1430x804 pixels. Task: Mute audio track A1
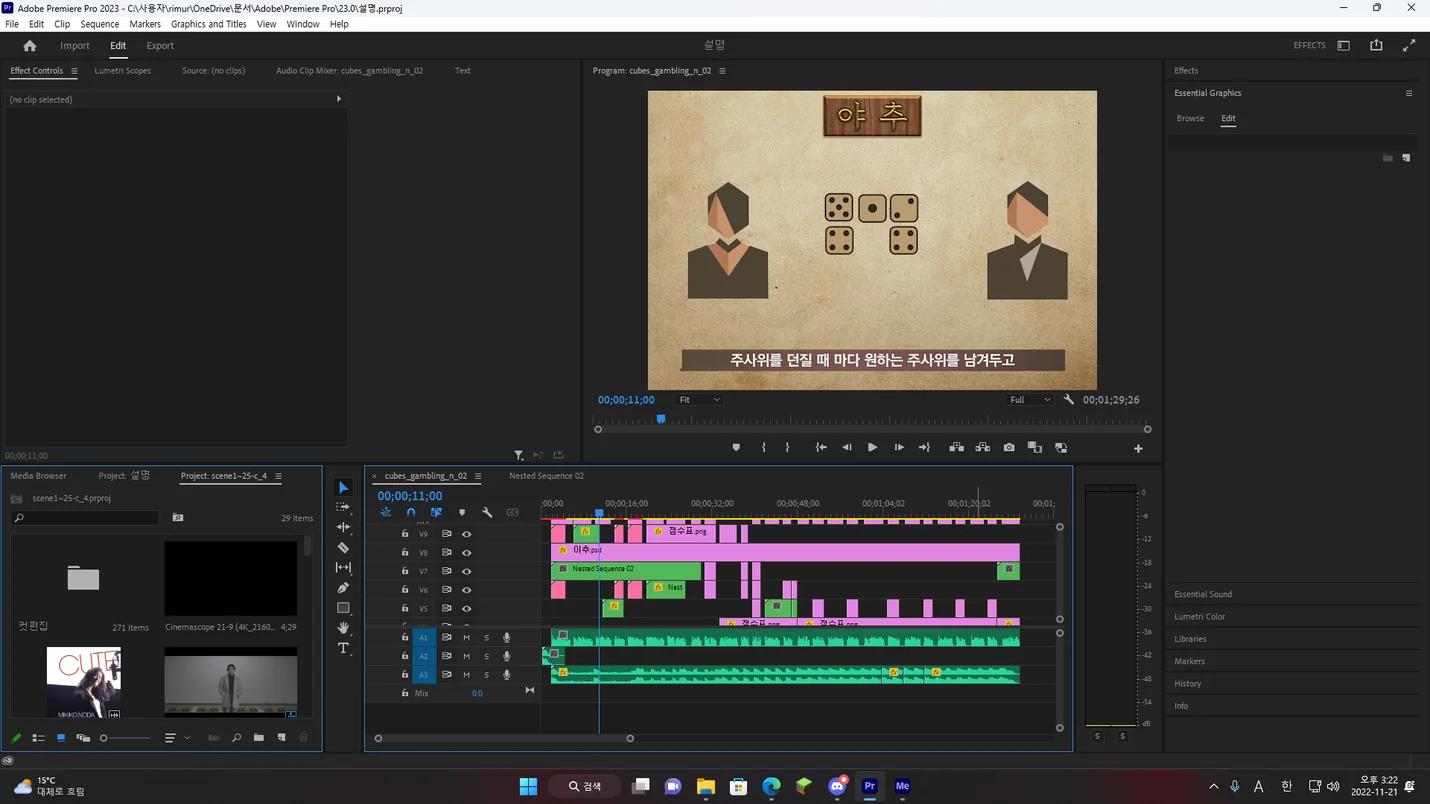[x=466, y=638]
